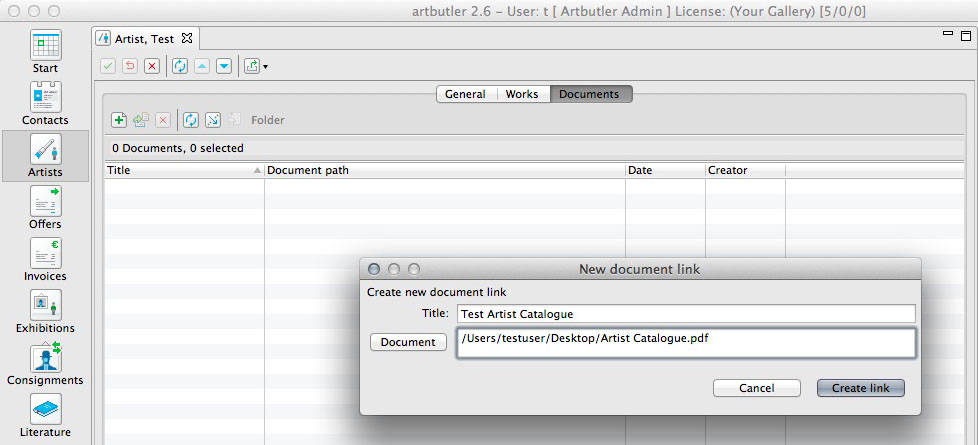Go to previous record with up arrow
This screenshot has height=445, width=978.
(201, 66)
